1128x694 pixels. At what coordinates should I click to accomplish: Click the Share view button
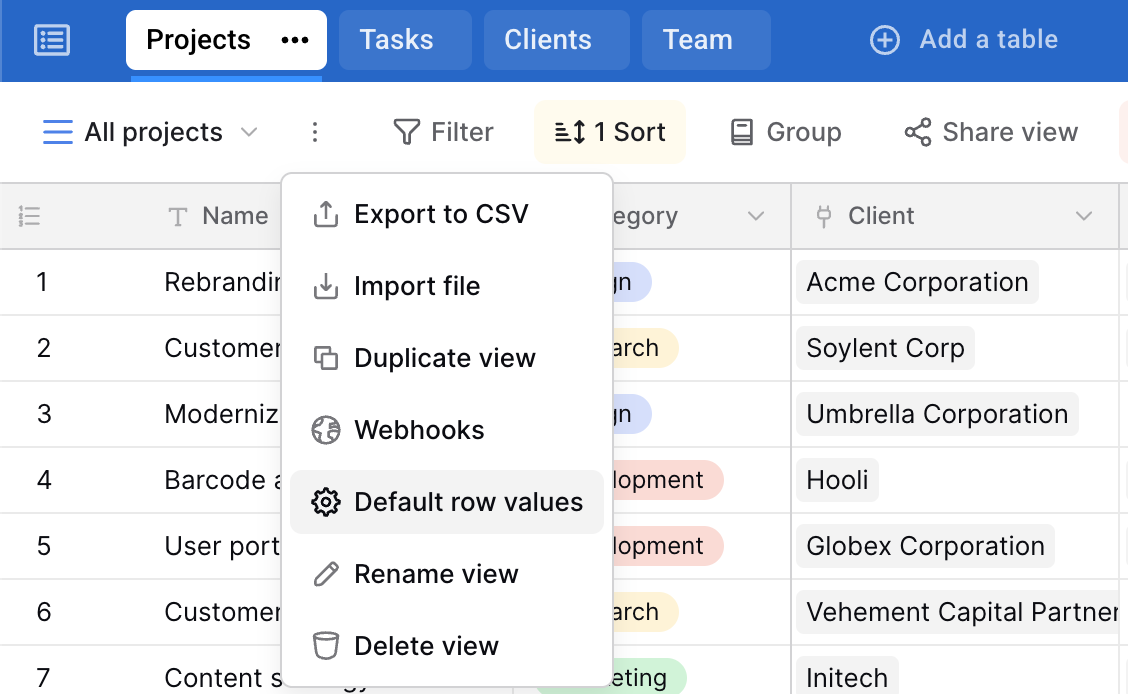tap(991, 132)
